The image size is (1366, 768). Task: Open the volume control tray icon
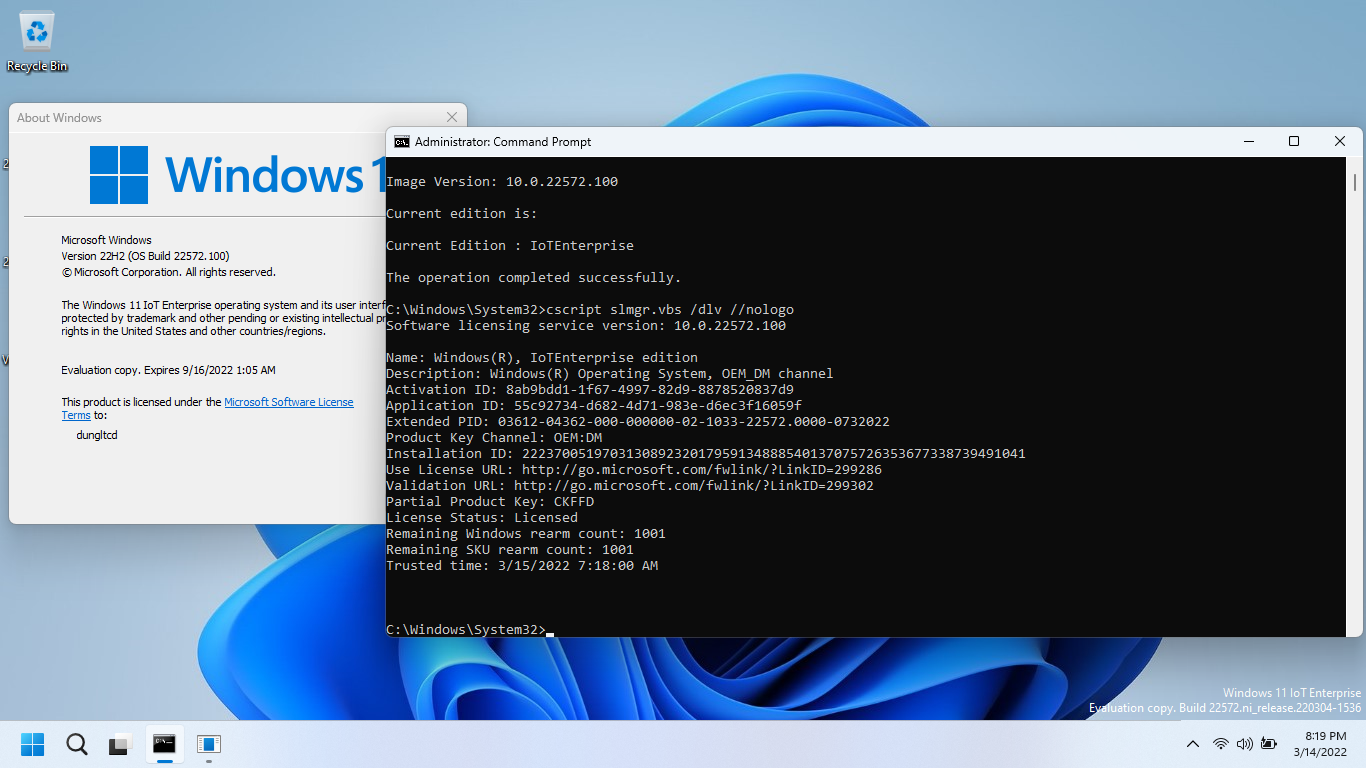[1245, 744]
